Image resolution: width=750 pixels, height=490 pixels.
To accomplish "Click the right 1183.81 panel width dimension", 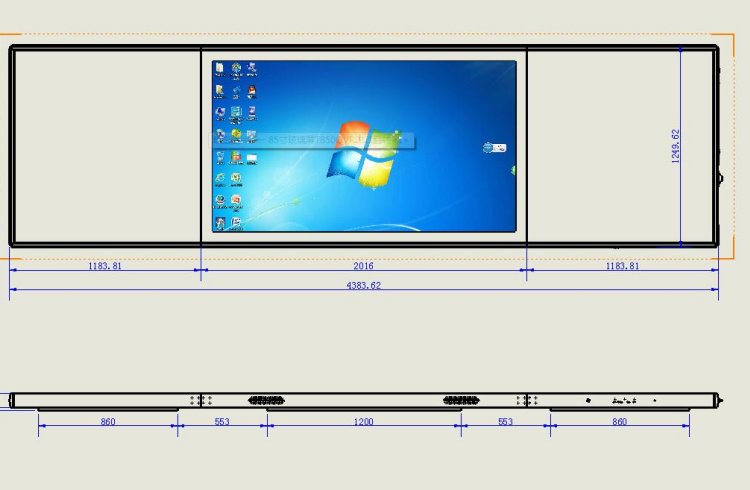I will [622, 266].
